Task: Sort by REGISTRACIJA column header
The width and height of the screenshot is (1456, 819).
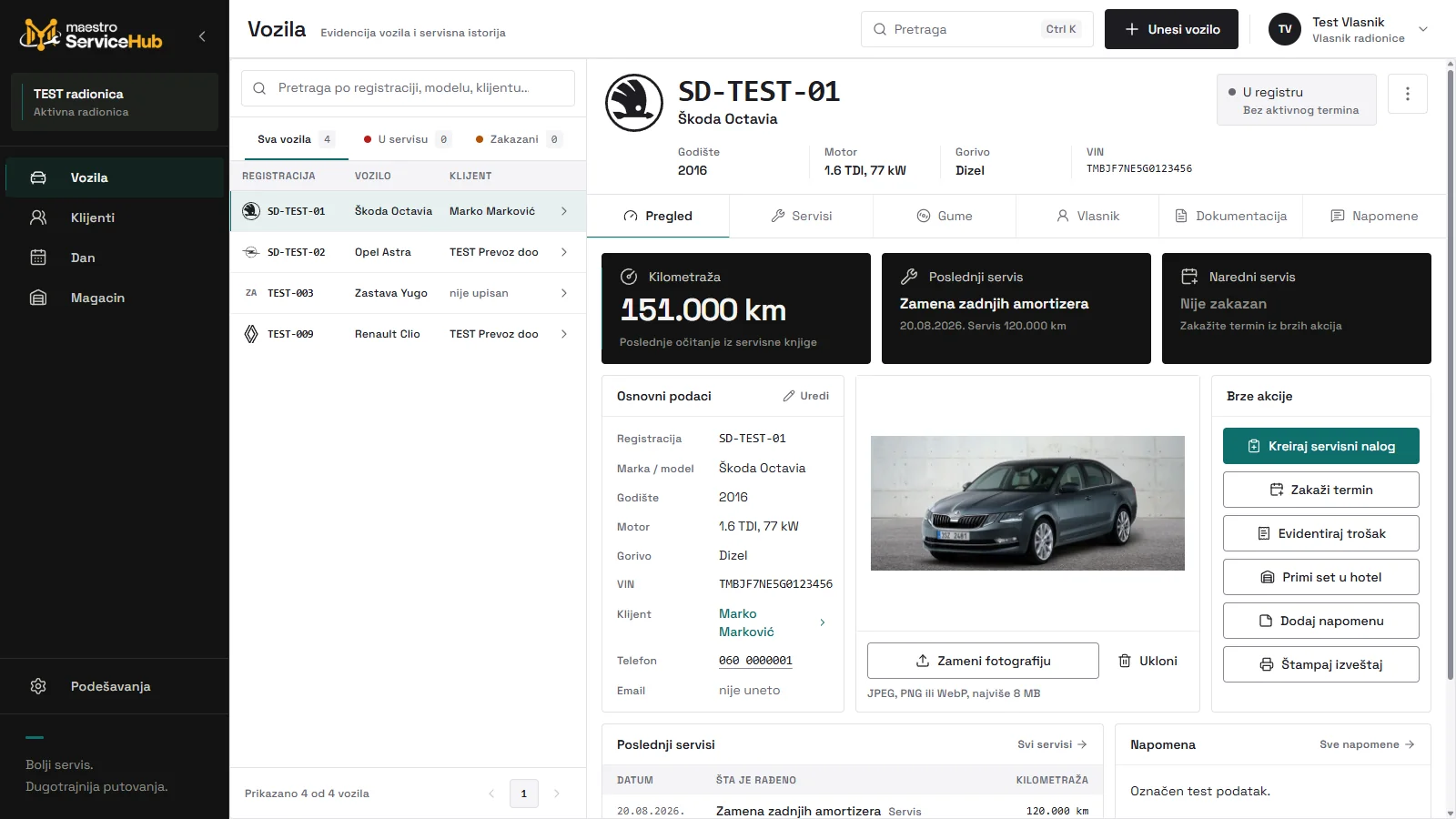Action: pyautogui.click(x=278, y=177)
